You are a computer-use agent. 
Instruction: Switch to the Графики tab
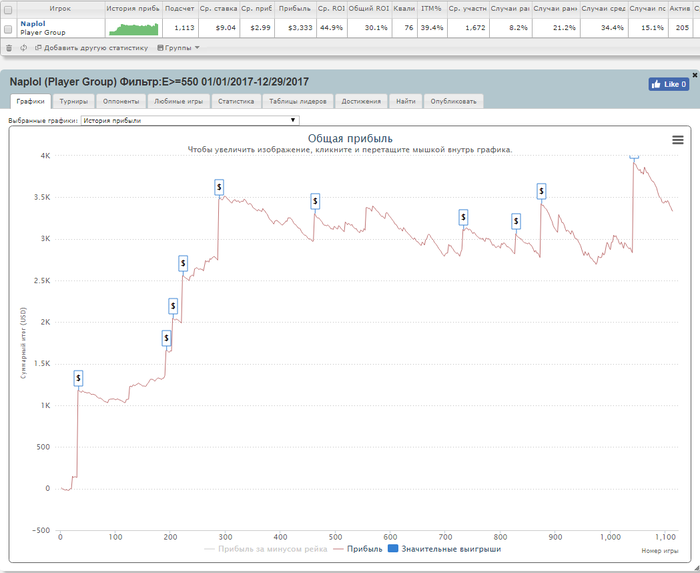coord(30,101)
